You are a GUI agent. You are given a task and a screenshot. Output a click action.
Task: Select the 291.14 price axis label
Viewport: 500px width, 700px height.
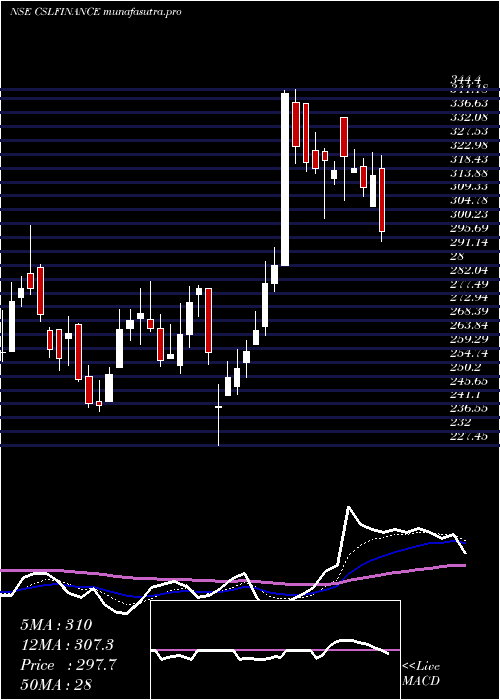tap(469, 242)
